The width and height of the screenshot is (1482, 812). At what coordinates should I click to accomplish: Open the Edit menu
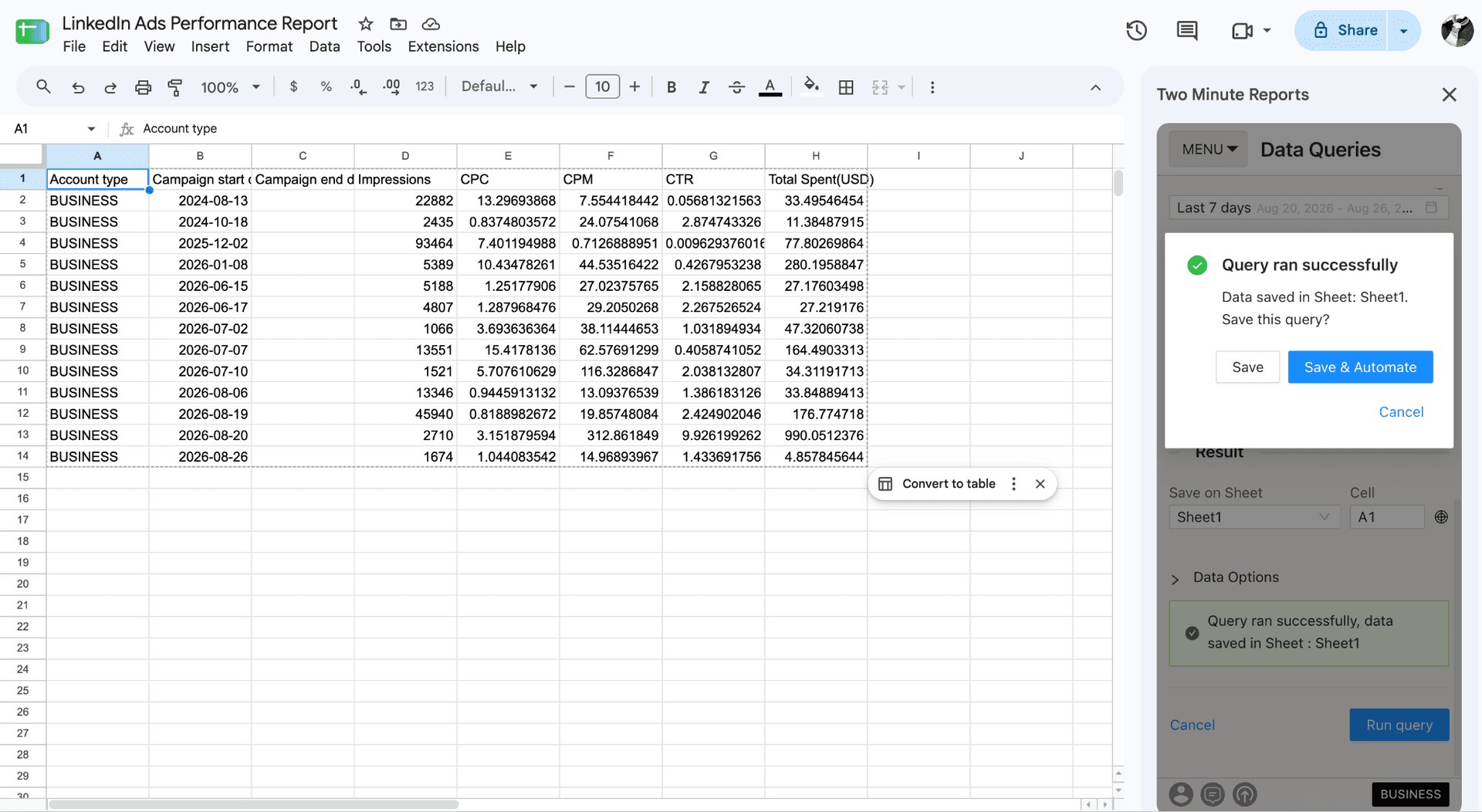tap(114, 46)
